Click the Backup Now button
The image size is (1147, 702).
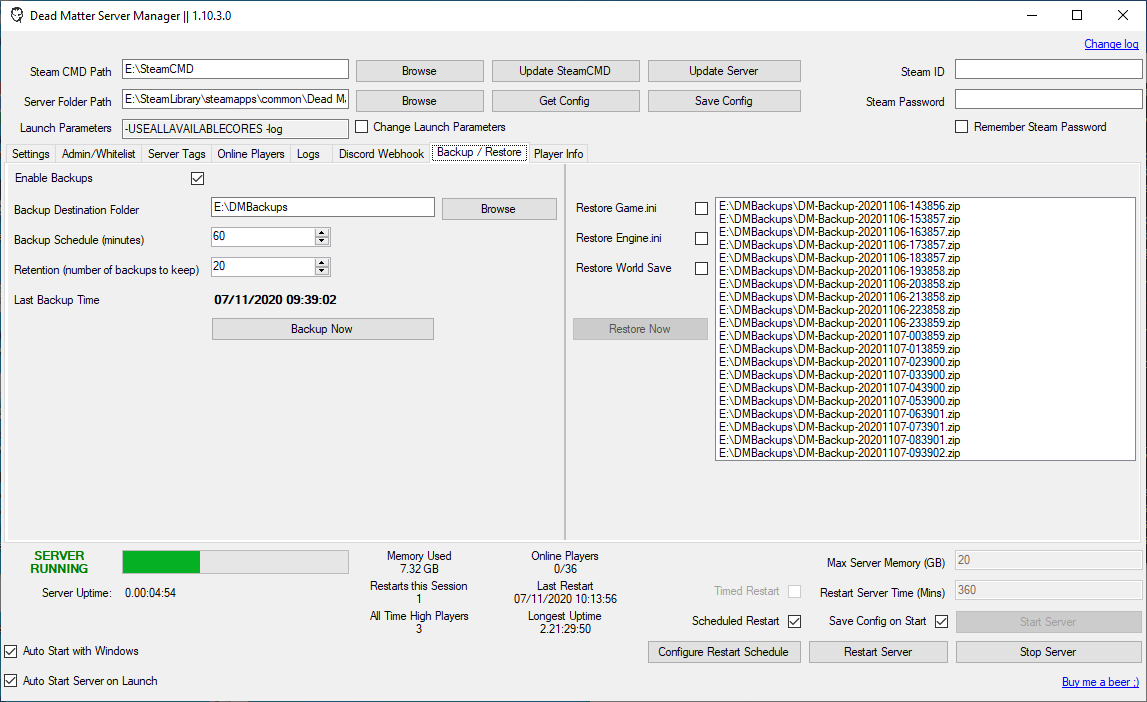(x=321, y=328)
